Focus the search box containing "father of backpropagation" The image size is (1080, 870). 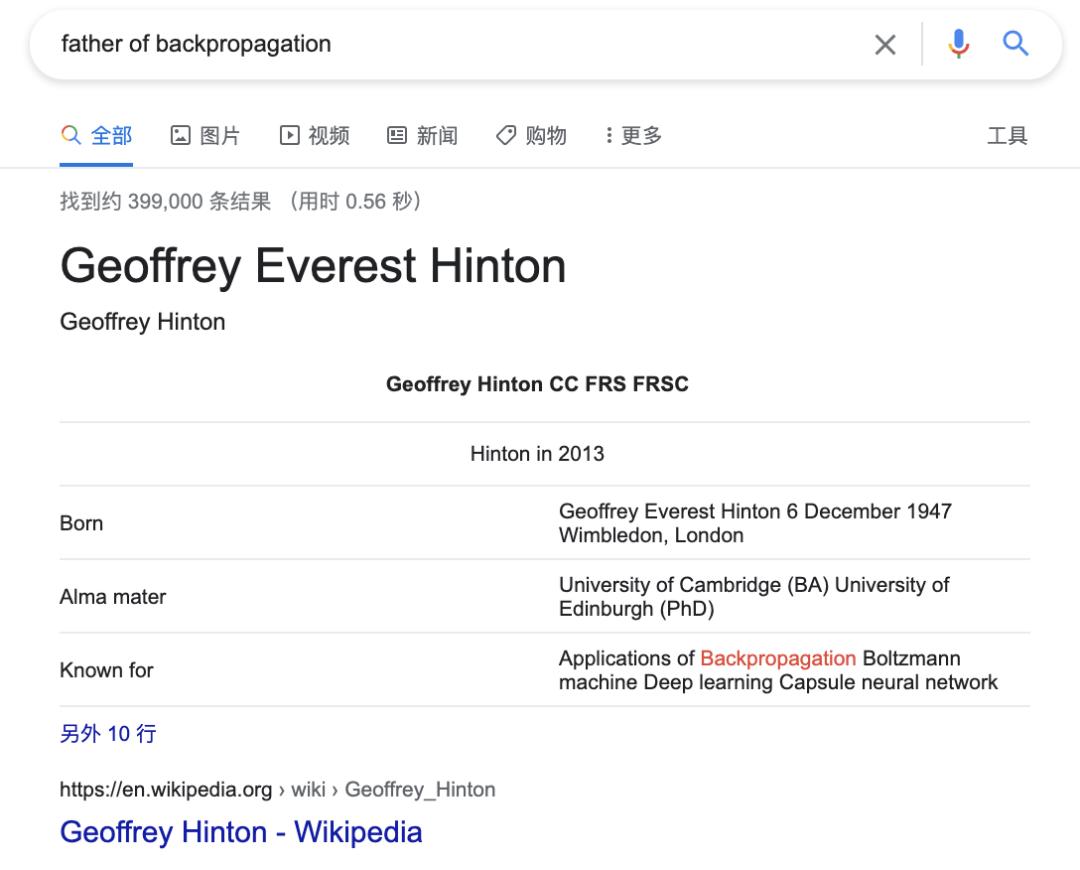[x=450, y=44]
